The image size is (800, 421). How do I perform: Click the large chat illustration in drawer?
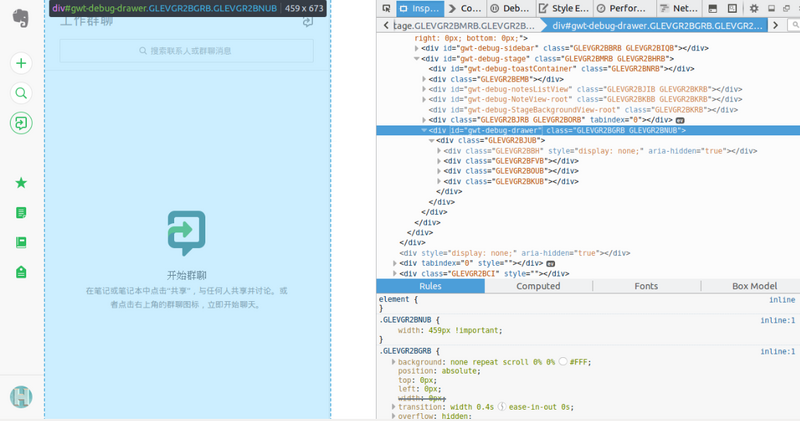186,233
